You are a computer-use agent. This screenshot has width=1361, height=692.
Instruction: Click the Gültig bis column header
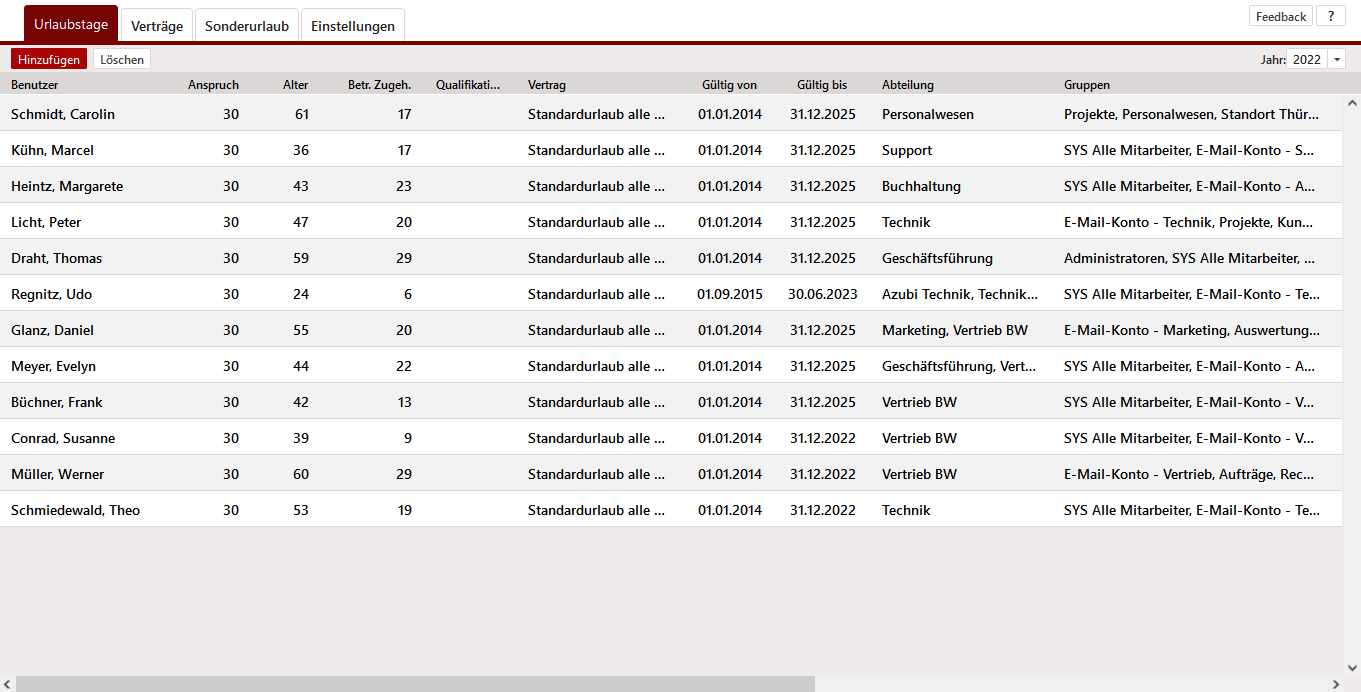click(822, 85)
